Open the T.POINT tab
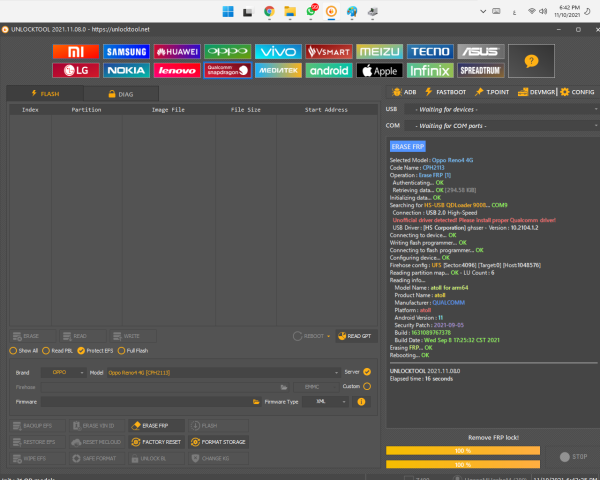The height and width of the screenshot is (480, 600). click(x=492, y=92)
